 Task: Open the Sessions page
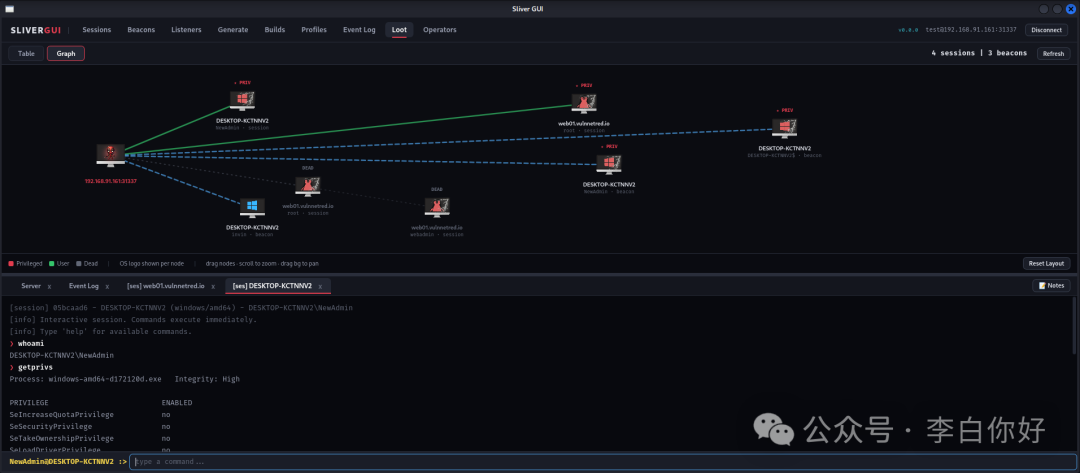(x=97, y=30)
